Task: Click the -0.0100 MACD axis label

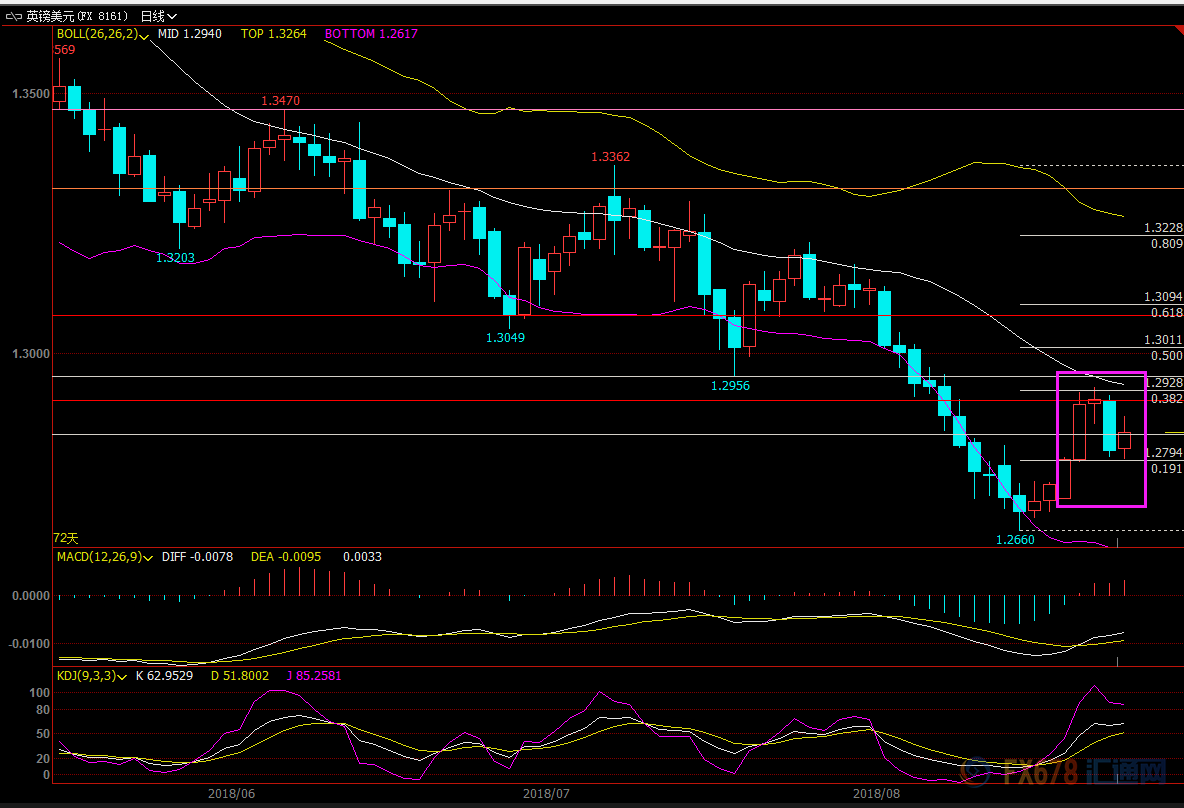Action: click(x=29, y=644)
